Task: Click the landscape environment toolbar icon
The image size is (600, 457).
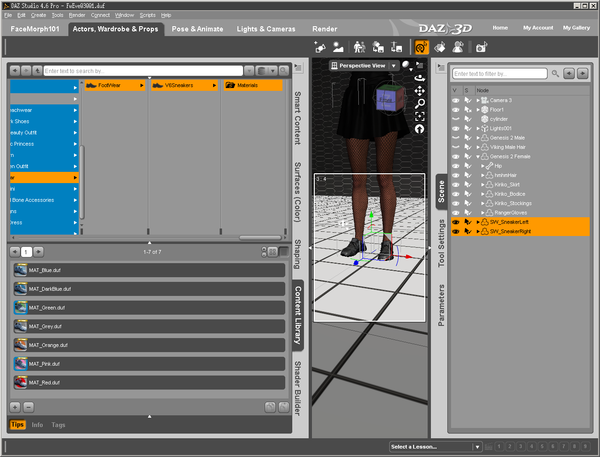Action: (x=338, y=47)
